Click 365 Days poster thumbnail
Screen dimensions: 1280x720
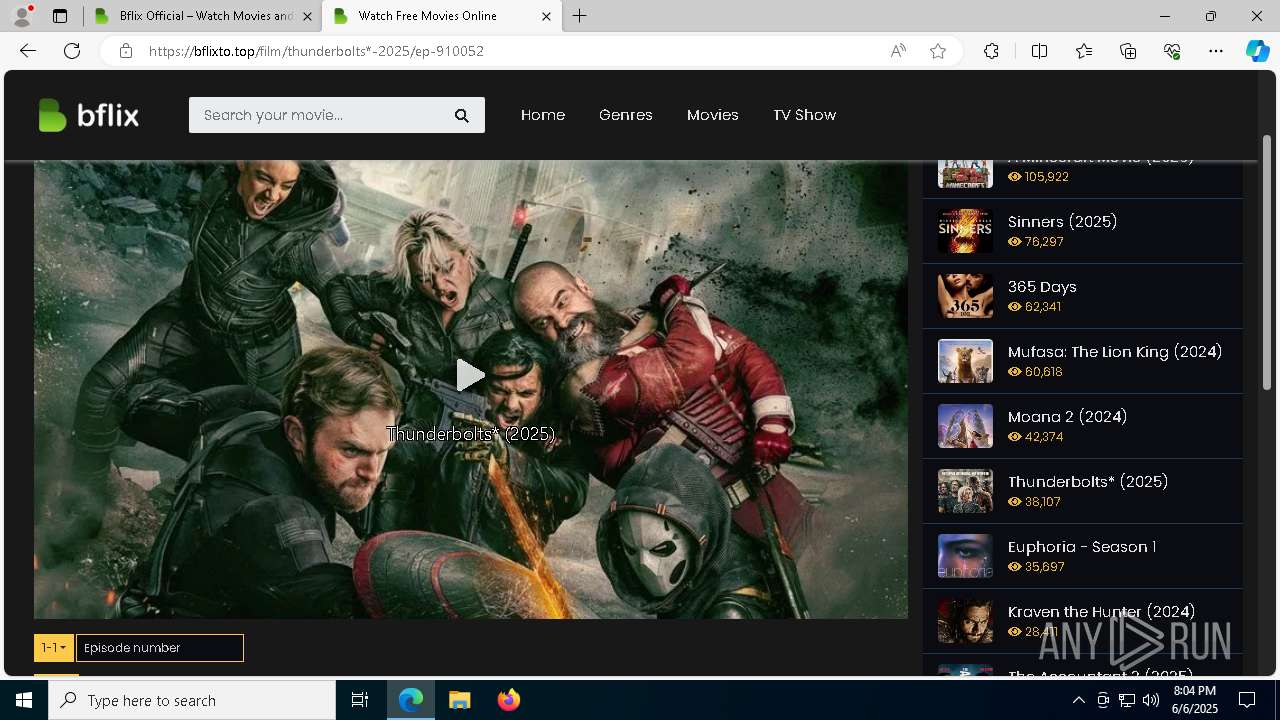pyautogui.click(x=965, y=296)
